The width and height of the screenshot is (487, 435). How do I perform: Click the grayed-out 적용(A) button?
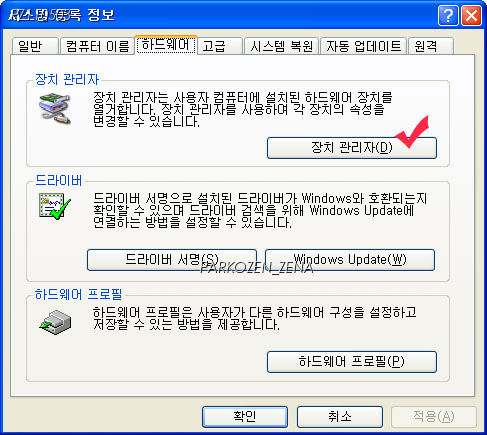coord(434,417)
